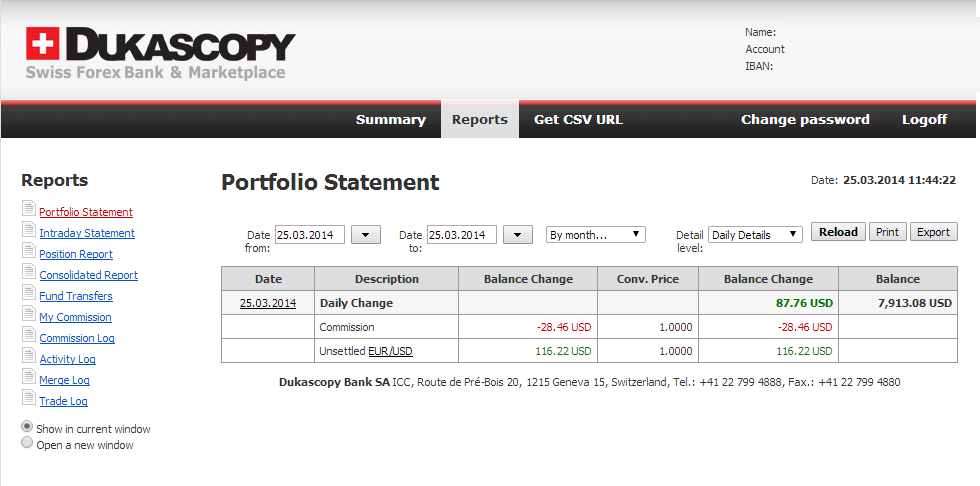Click document icon beside Merge Log

click(29, 376)
